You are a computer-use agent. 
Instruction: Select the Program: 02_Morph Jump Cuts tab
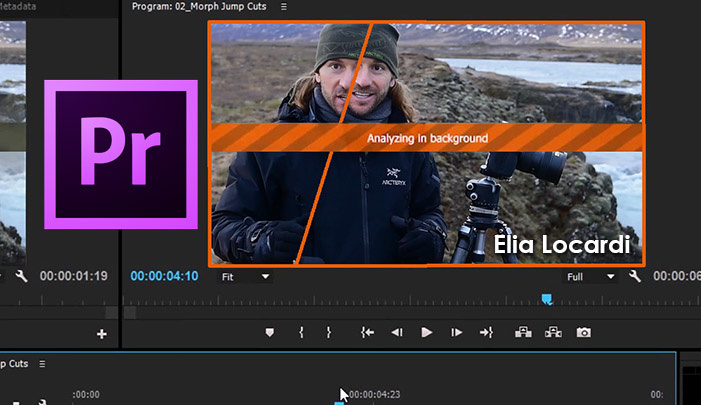click(x=199, y=7)
